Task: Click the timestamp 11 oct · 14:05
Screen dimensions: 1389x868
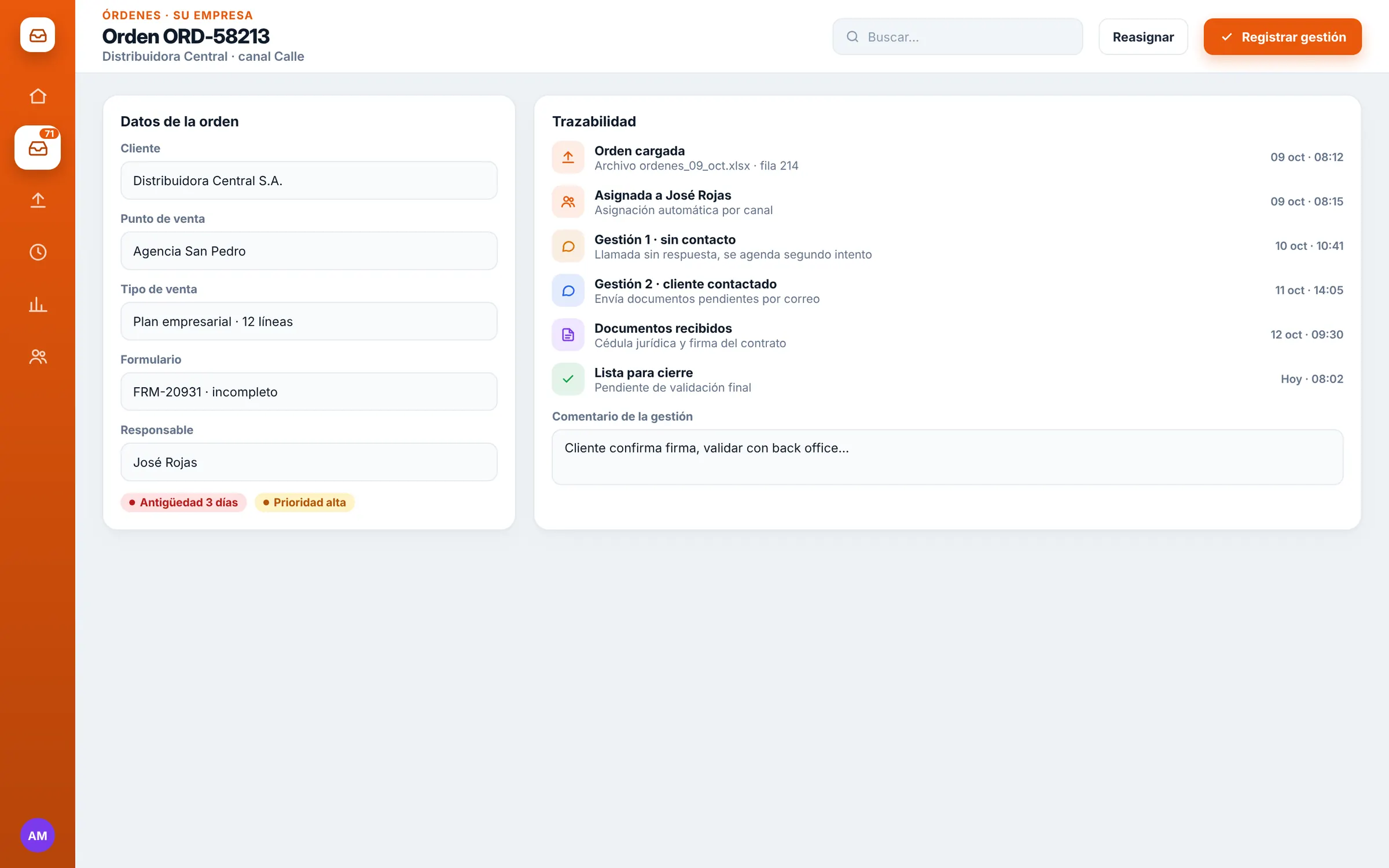Action: [x=1309, y=290]
